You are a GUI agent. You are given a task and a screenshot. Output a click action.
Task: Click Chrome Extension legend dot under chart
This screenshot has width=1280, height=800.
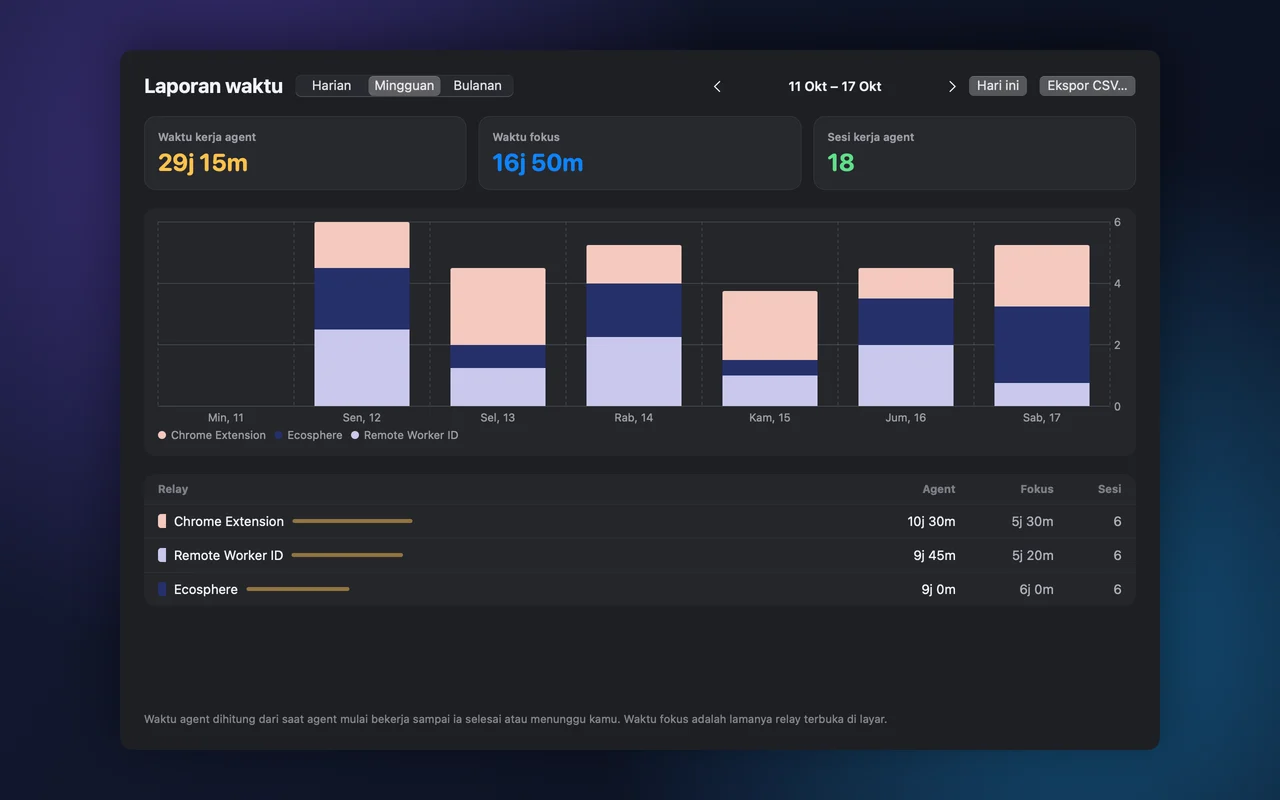[162, 435]
